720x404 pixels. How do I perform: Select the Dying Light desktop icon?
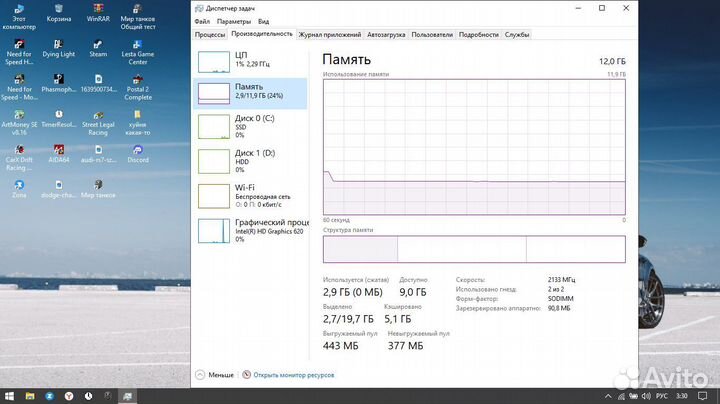tap(58, 49)
